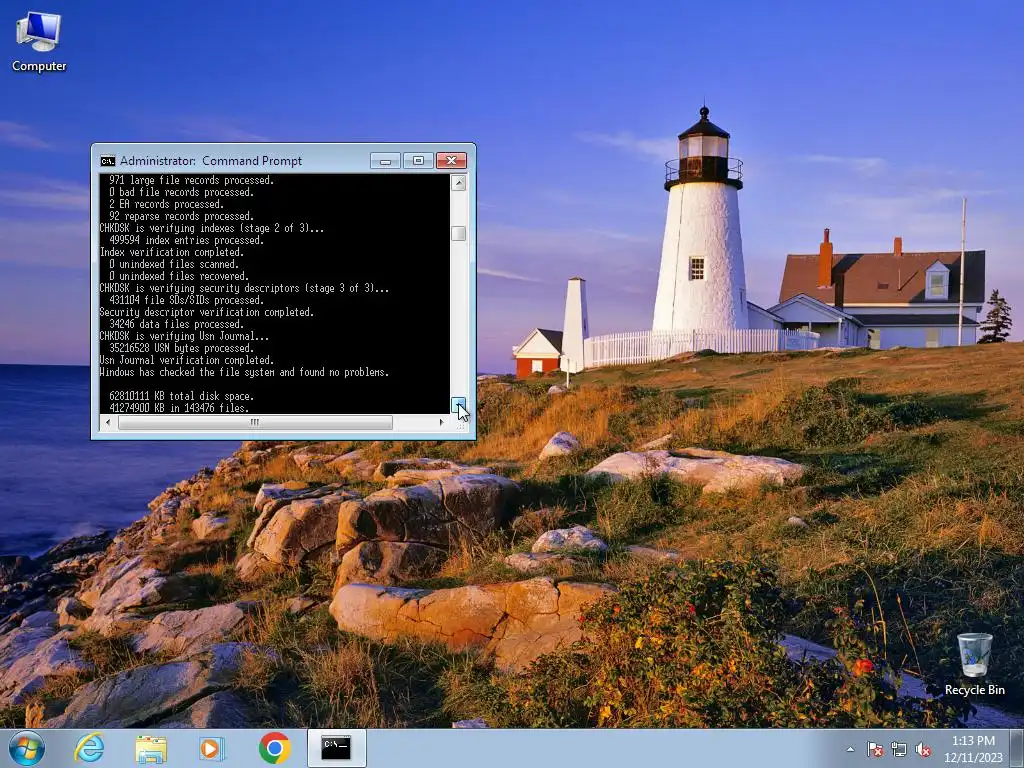Click 'Security descriptor verification completed.' line
Screen dimensions: 1024x768
tap(206, 312)
